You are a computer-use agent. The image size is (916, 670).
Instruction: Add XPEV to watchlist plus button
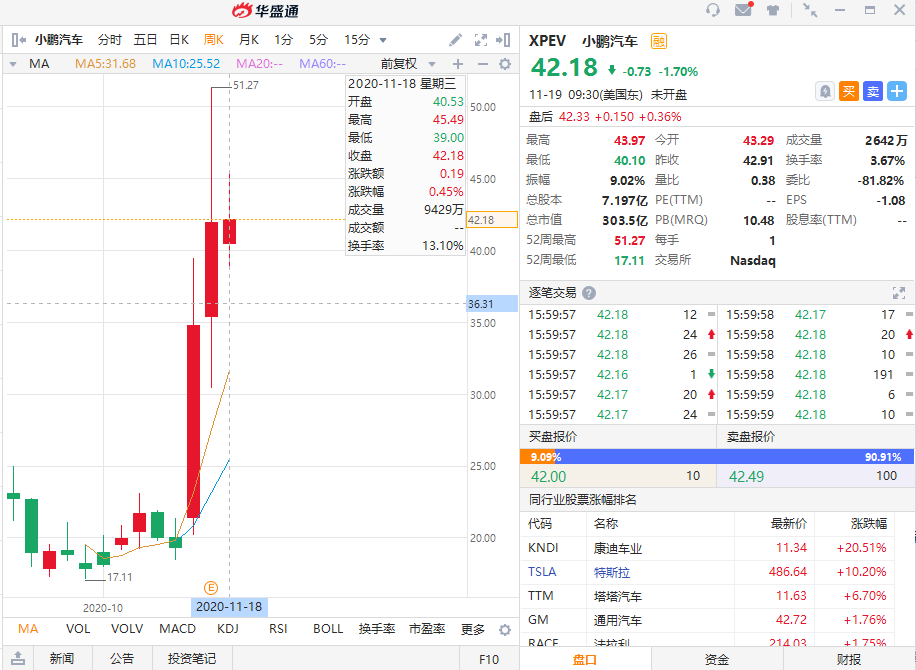coord(897,91)
